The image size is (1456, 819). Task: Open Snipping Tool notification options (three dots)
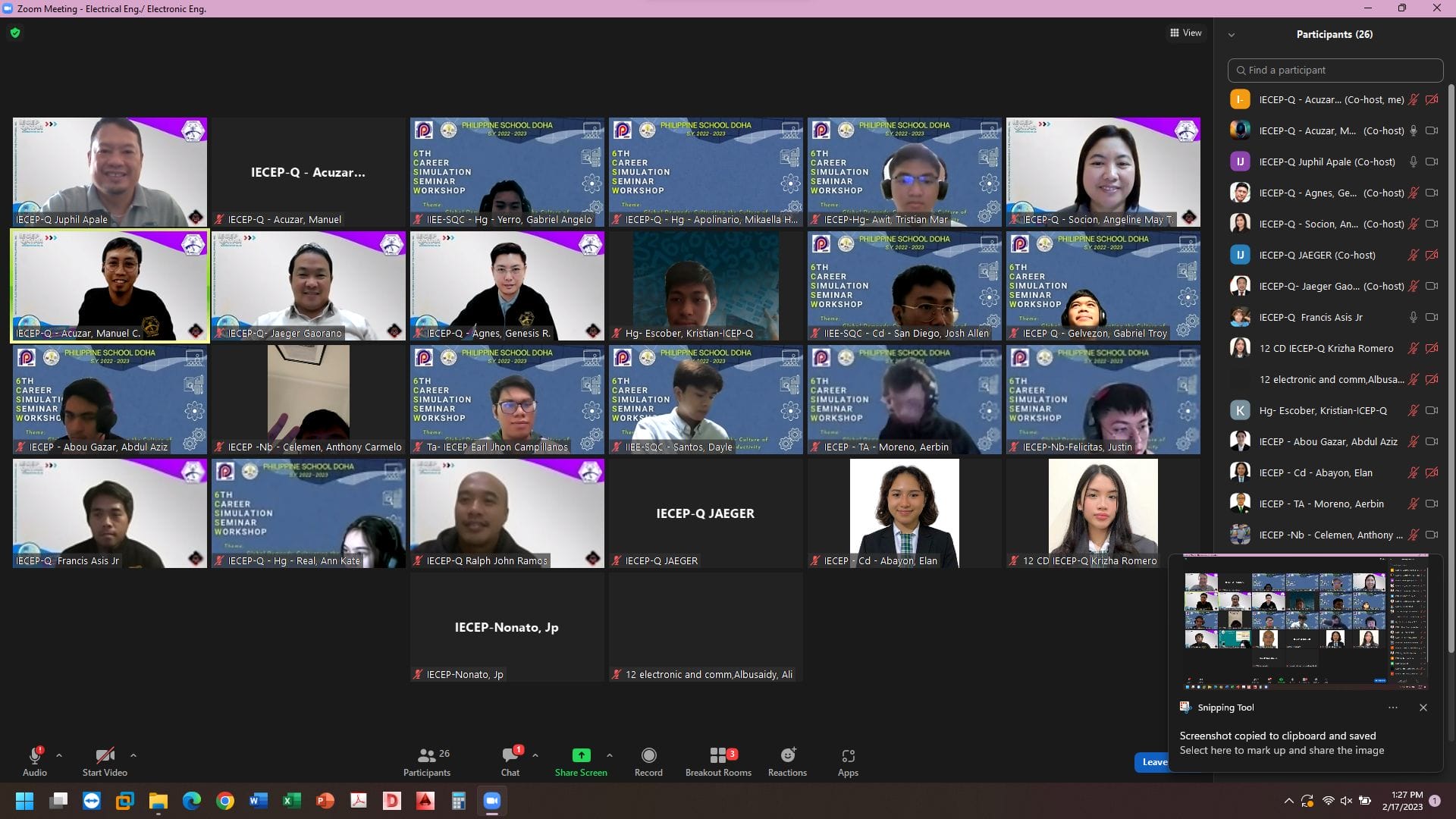(x=1392, y=708)
